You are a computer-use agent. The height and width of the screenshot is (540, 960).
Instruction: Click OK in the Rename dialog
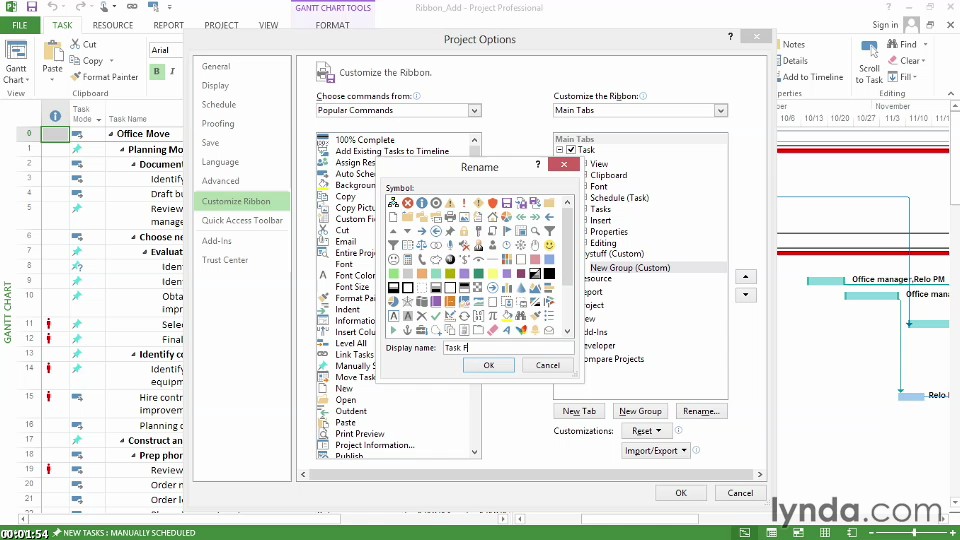point(489,366)
